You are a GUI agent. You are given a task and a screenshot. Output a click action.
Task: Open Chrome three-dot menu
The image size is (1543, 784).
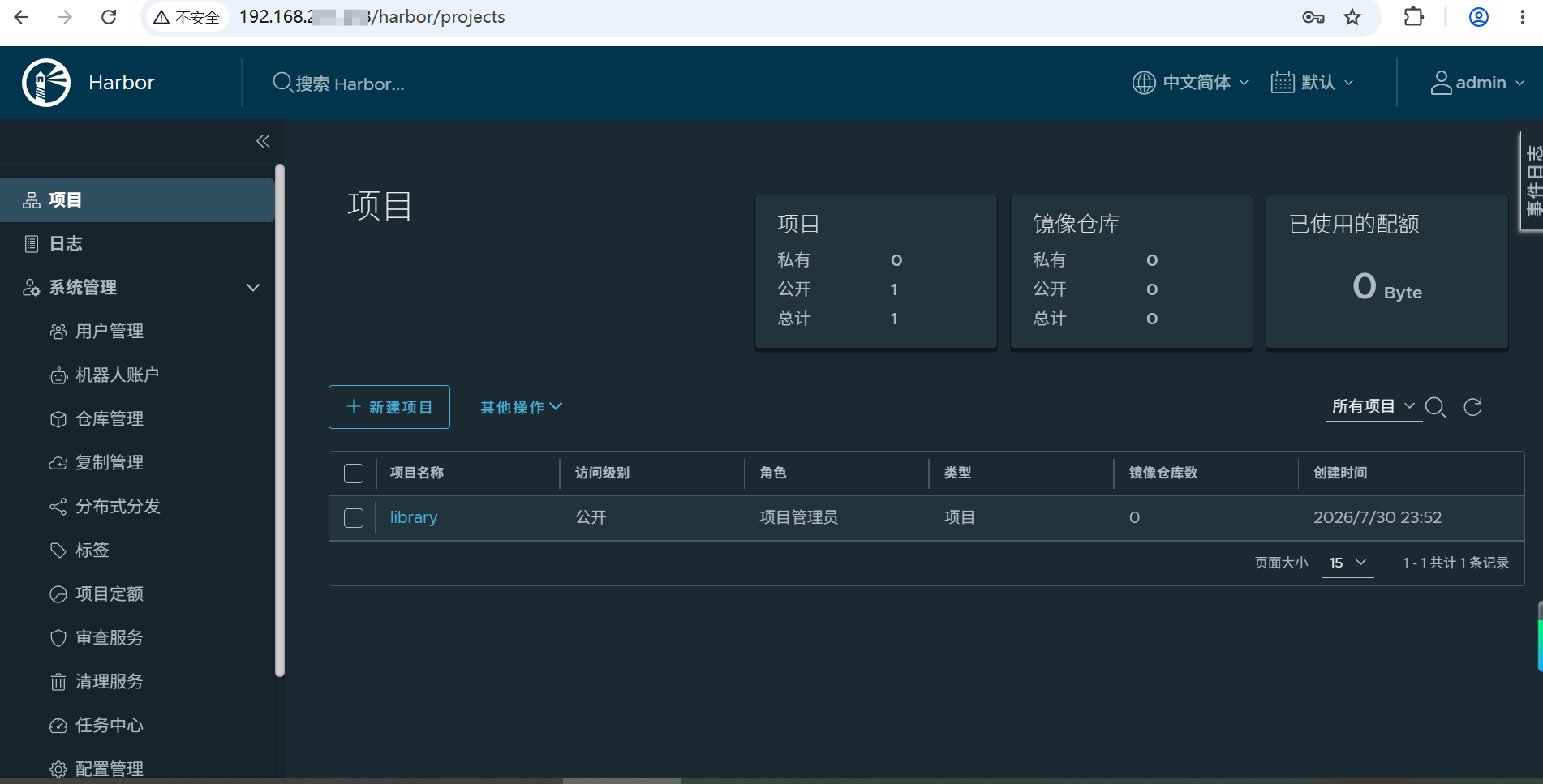[1522, 17]
